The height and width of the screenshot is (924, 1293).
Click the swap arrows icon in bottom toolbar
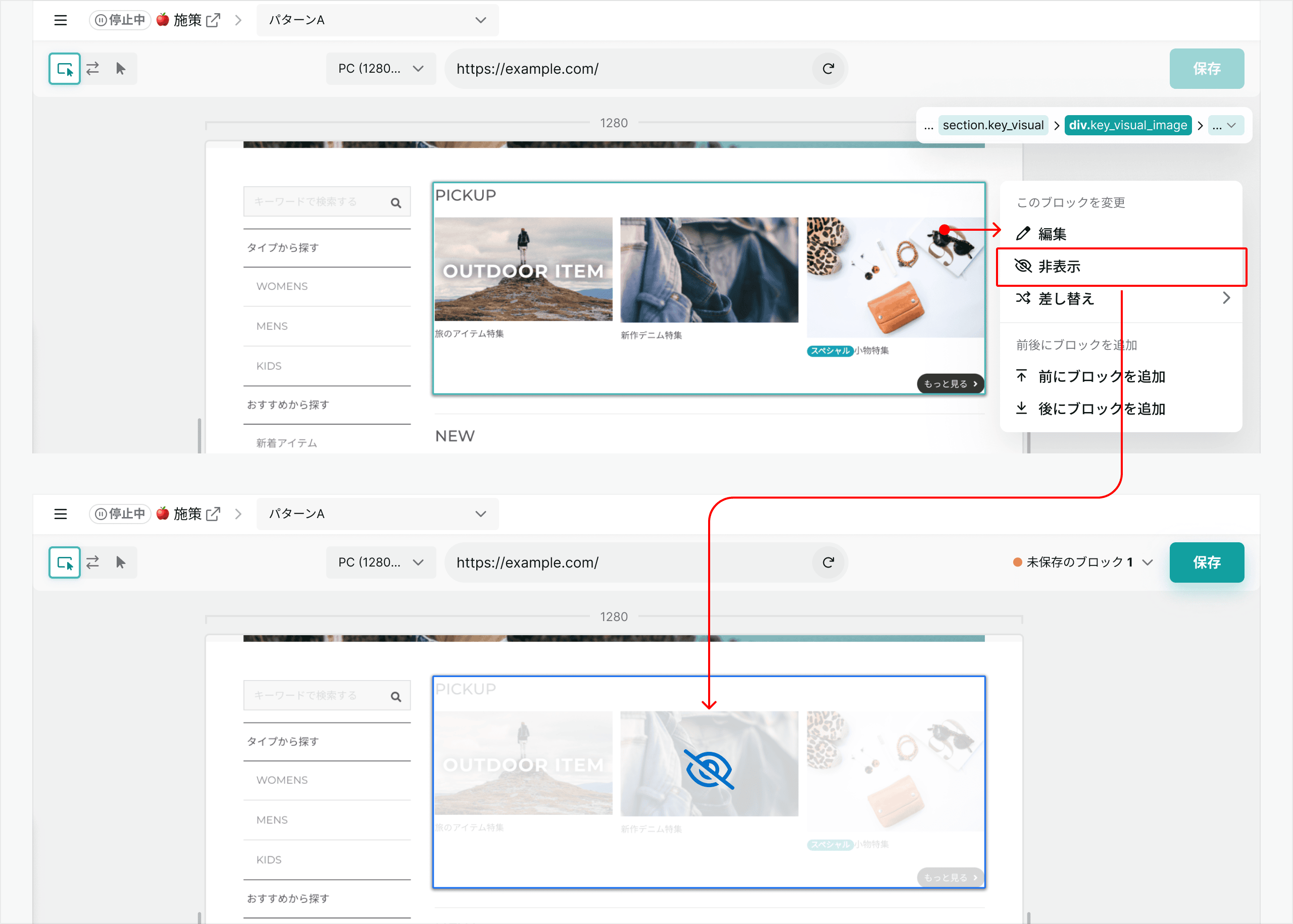click(x=93, y=562)
